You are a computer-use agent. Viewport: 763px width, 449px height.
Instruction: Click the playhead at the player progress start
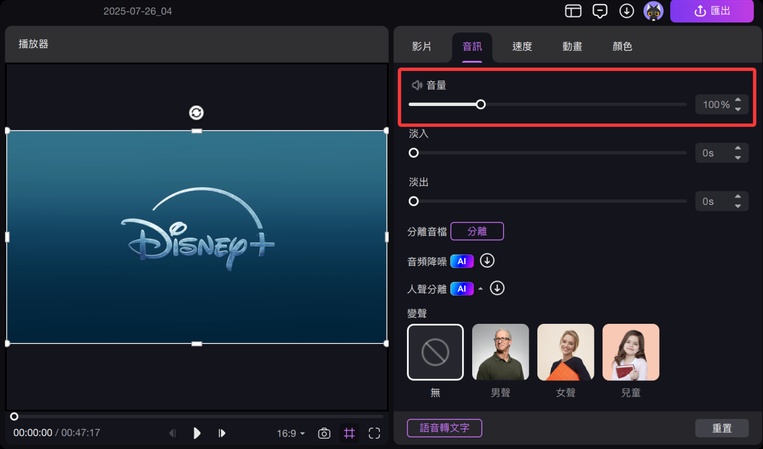tap(14, 416)
